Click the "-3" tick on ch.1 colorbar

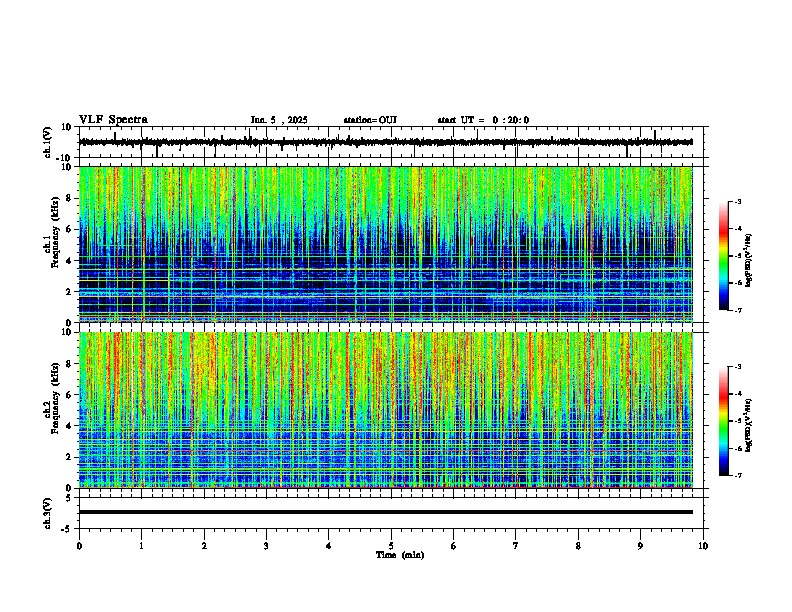point(738,201)
